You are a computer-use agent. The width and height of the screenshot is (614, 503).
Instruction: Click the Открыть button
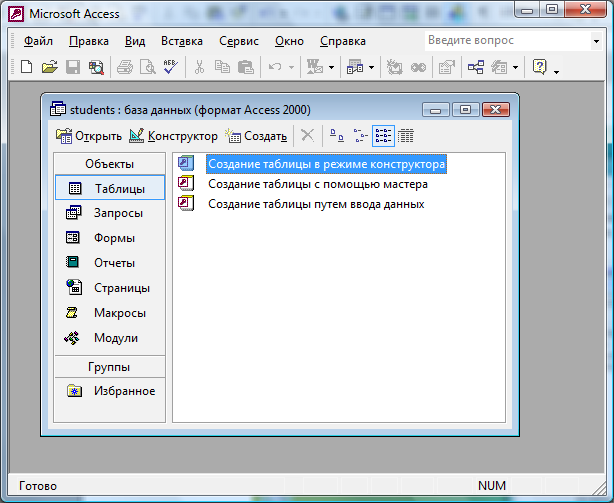pos(89,136)
